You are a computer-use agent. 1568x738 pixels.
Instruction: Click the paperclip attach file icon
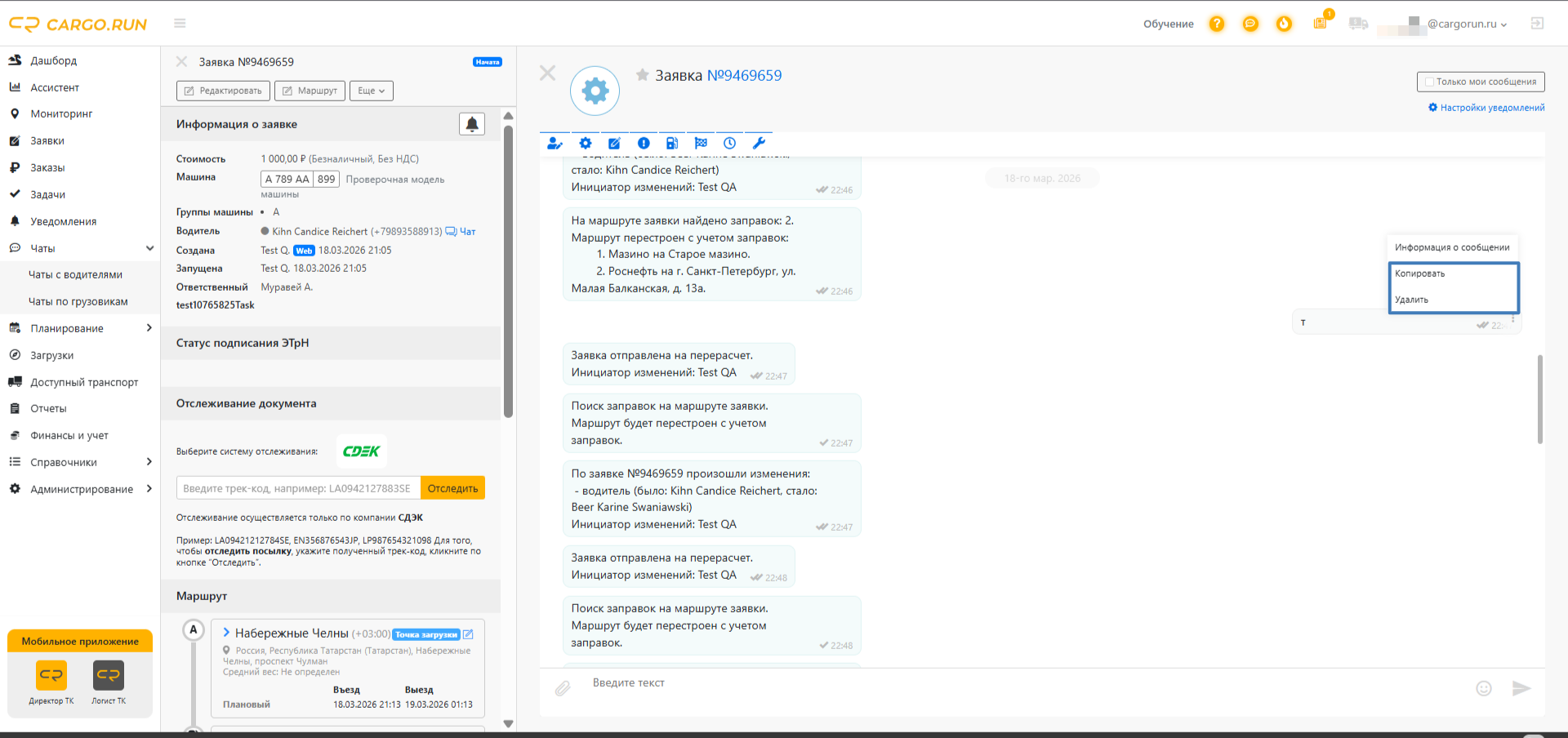563,688
